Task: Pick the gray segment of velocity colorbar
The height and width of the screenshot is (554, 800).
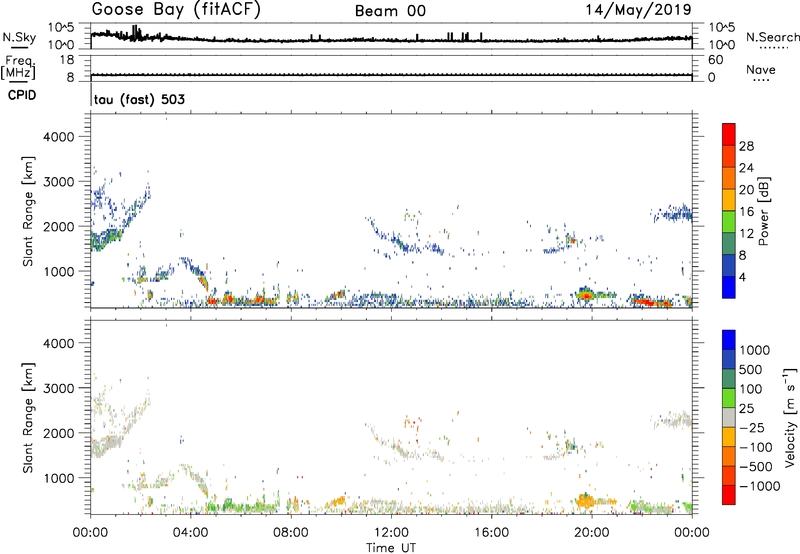Action: 729,418
